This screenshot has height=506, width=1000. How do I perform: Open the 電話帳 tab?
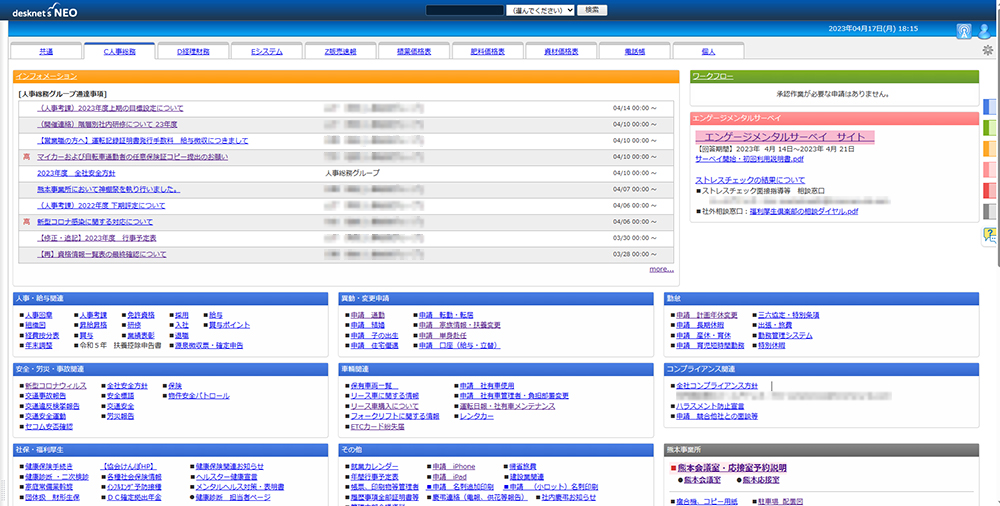click(x=634, y=51)
